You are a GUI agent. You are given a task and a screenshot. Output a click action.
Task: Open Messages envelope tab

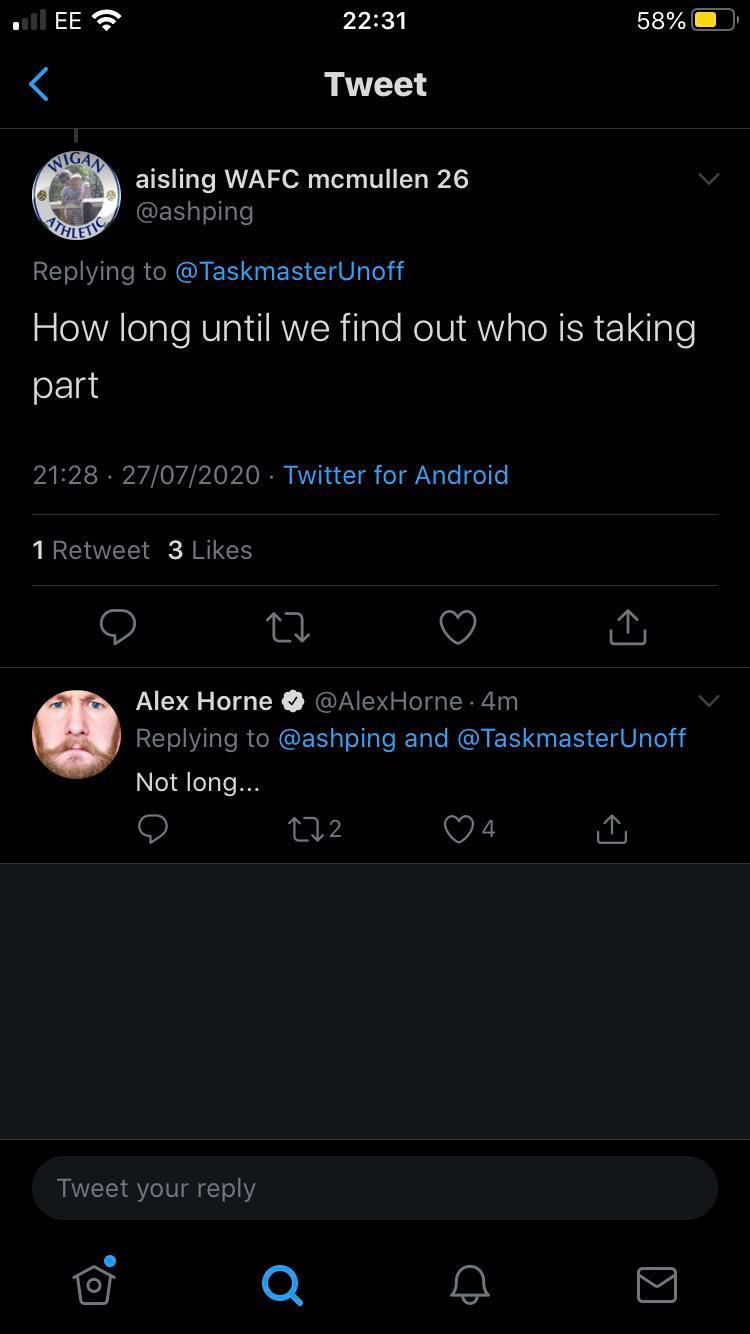[x=656, y=1284]
